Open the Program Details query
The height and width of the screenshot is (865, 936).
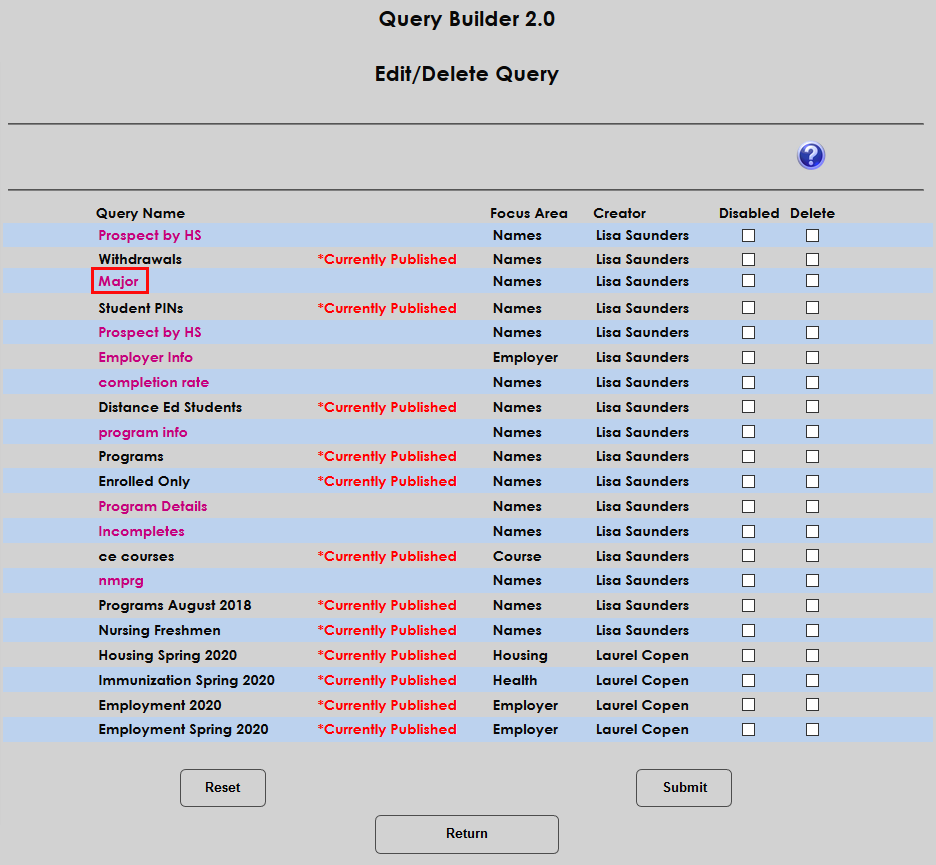152,506
